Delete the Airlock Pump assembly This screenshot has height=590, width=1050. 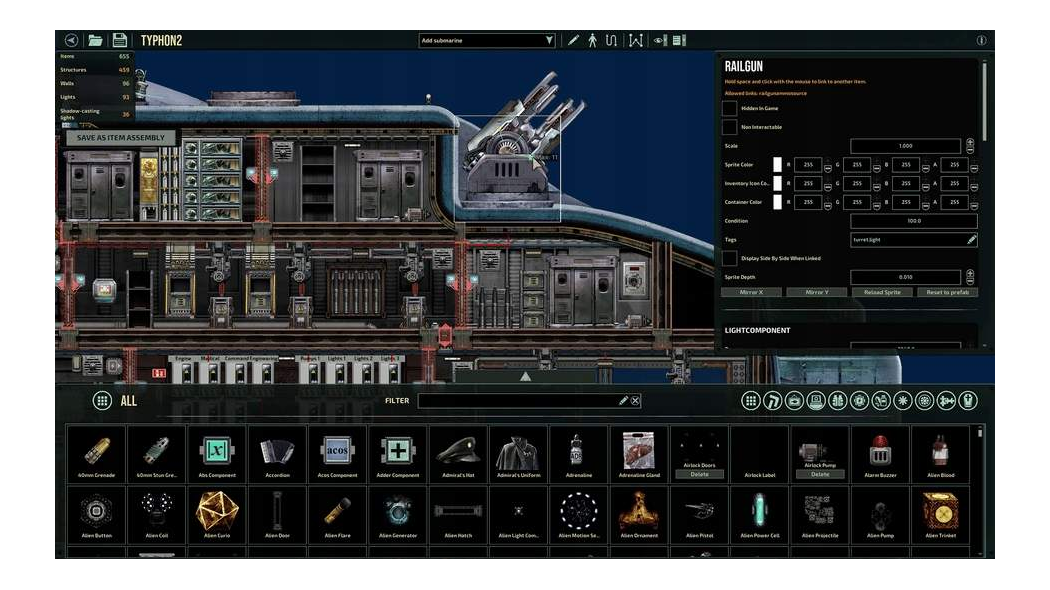point(820,474)
